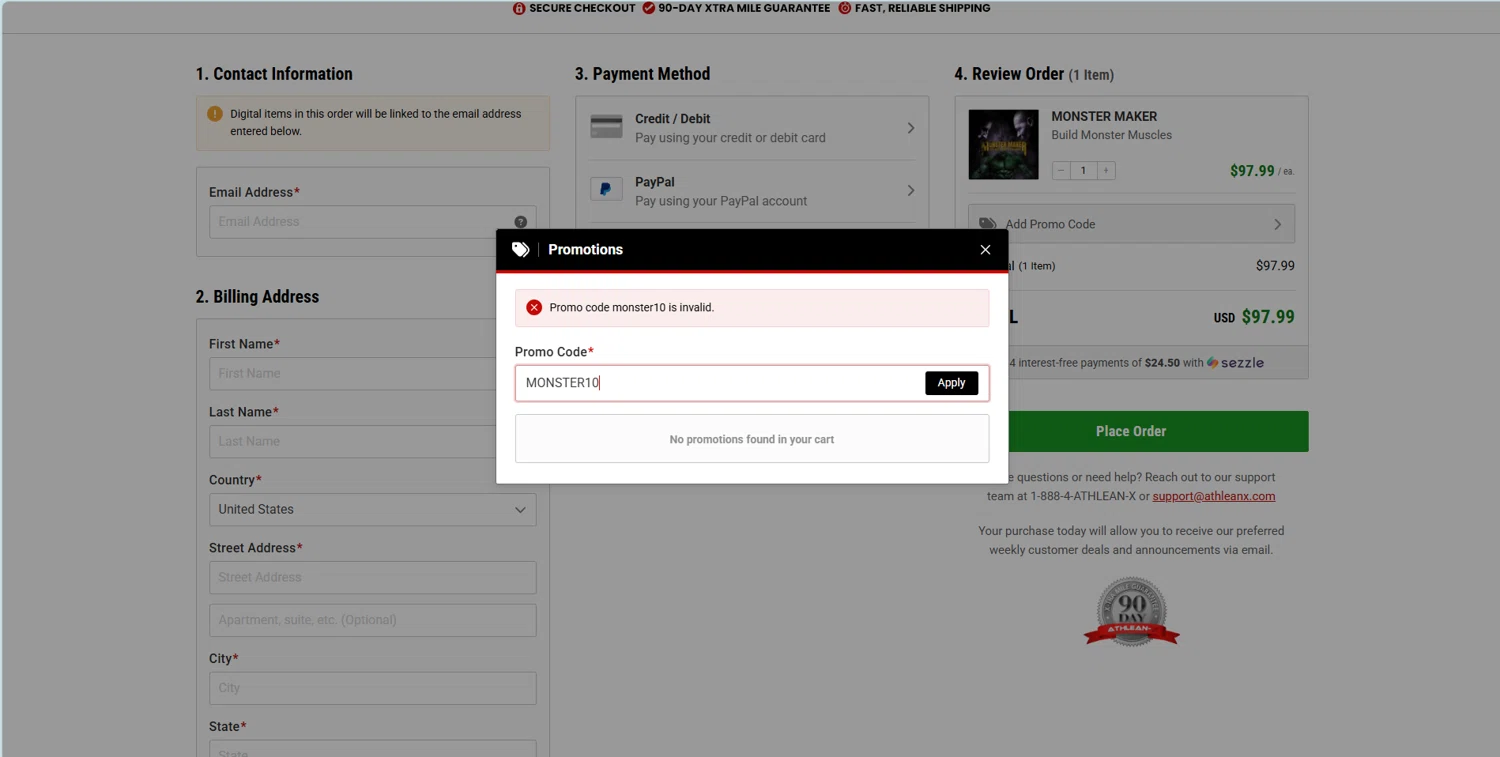Open the Add Promo Code row
The height and width of the screenshot is (757, 1500).
pos(1131,224)
